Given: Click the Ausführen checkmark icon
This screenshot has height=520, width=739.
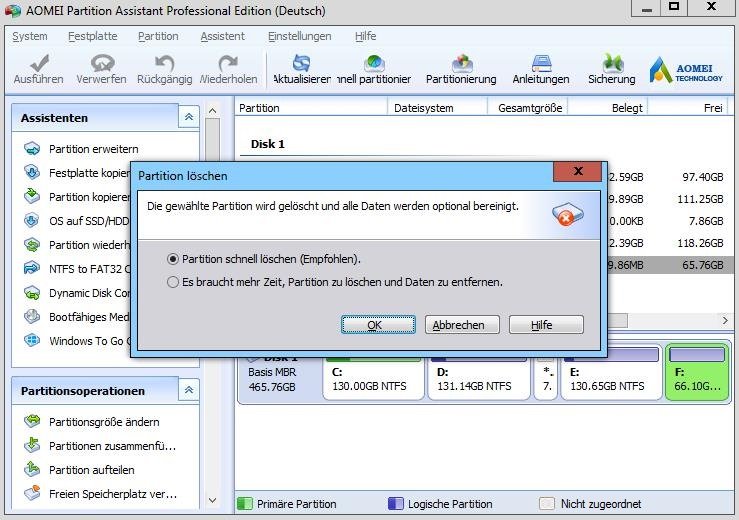Looking at the screenshot, I should click(x=39, y=63).
